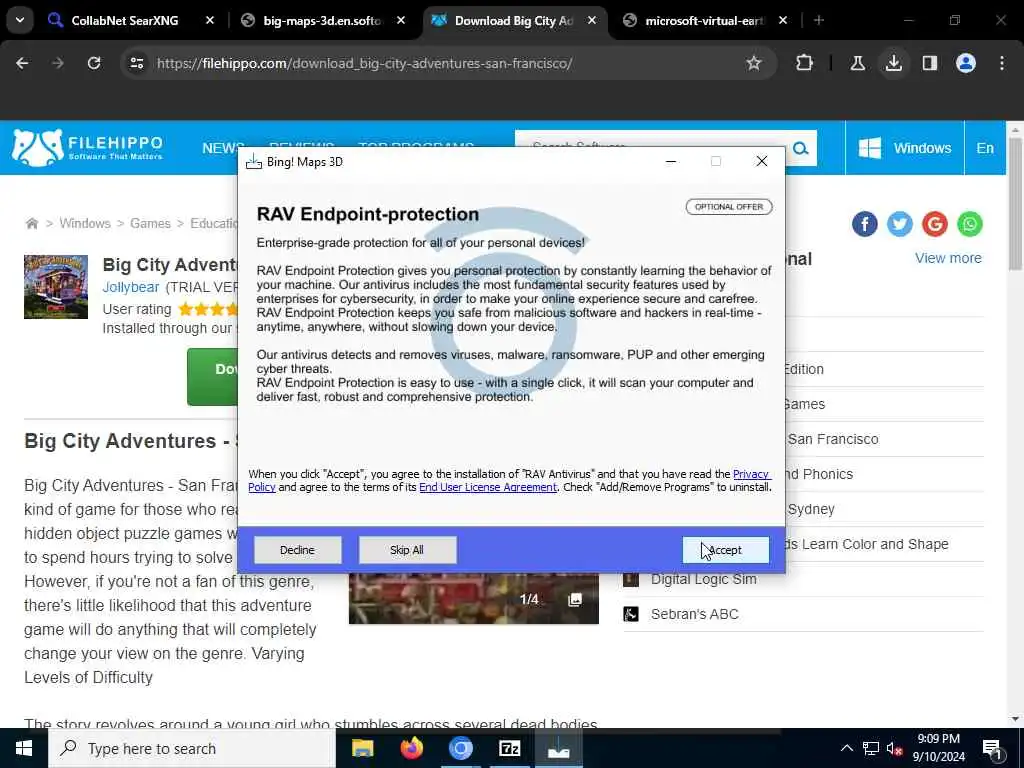1024x768 pixels.
Task: Show hidden system tray icons
Action: pyautogui.click(x=846, y=748)
